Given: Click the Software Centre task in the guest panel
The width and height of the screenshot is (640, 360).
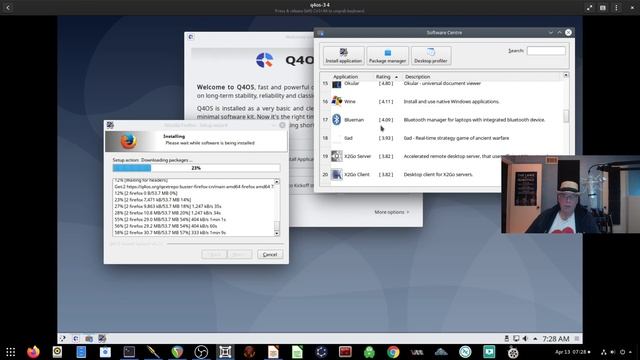Looking at the screenshot, I should (89, 338).
